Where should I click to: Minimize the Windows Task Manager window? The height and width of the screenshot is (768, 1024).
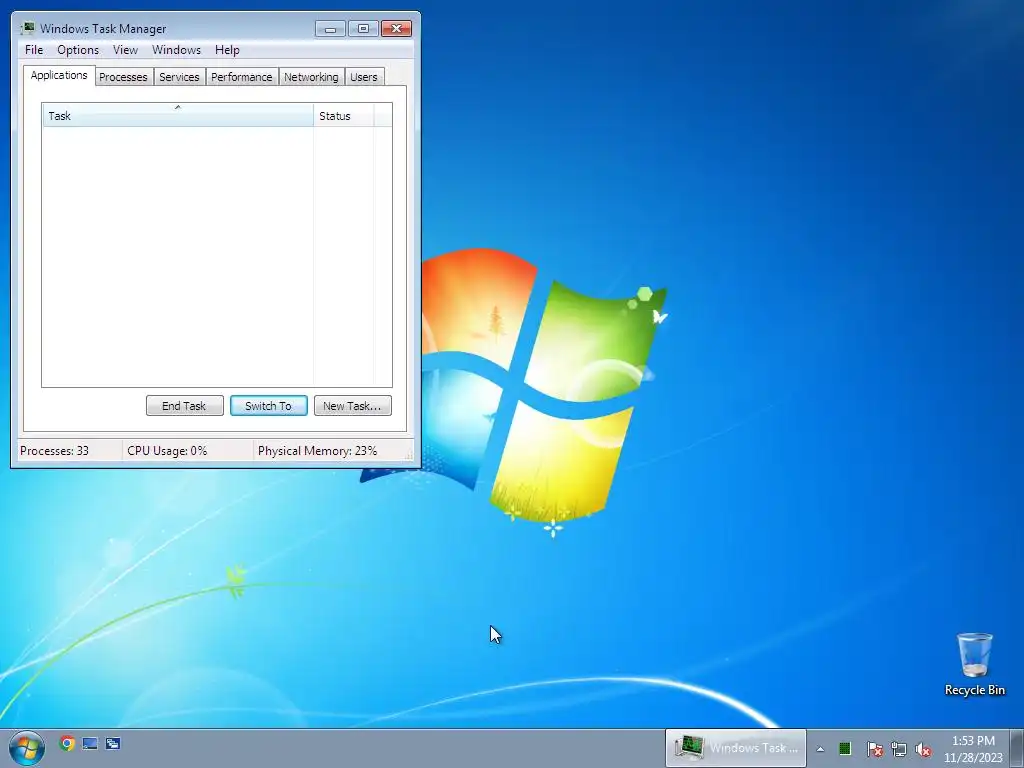tap(330, 28)
